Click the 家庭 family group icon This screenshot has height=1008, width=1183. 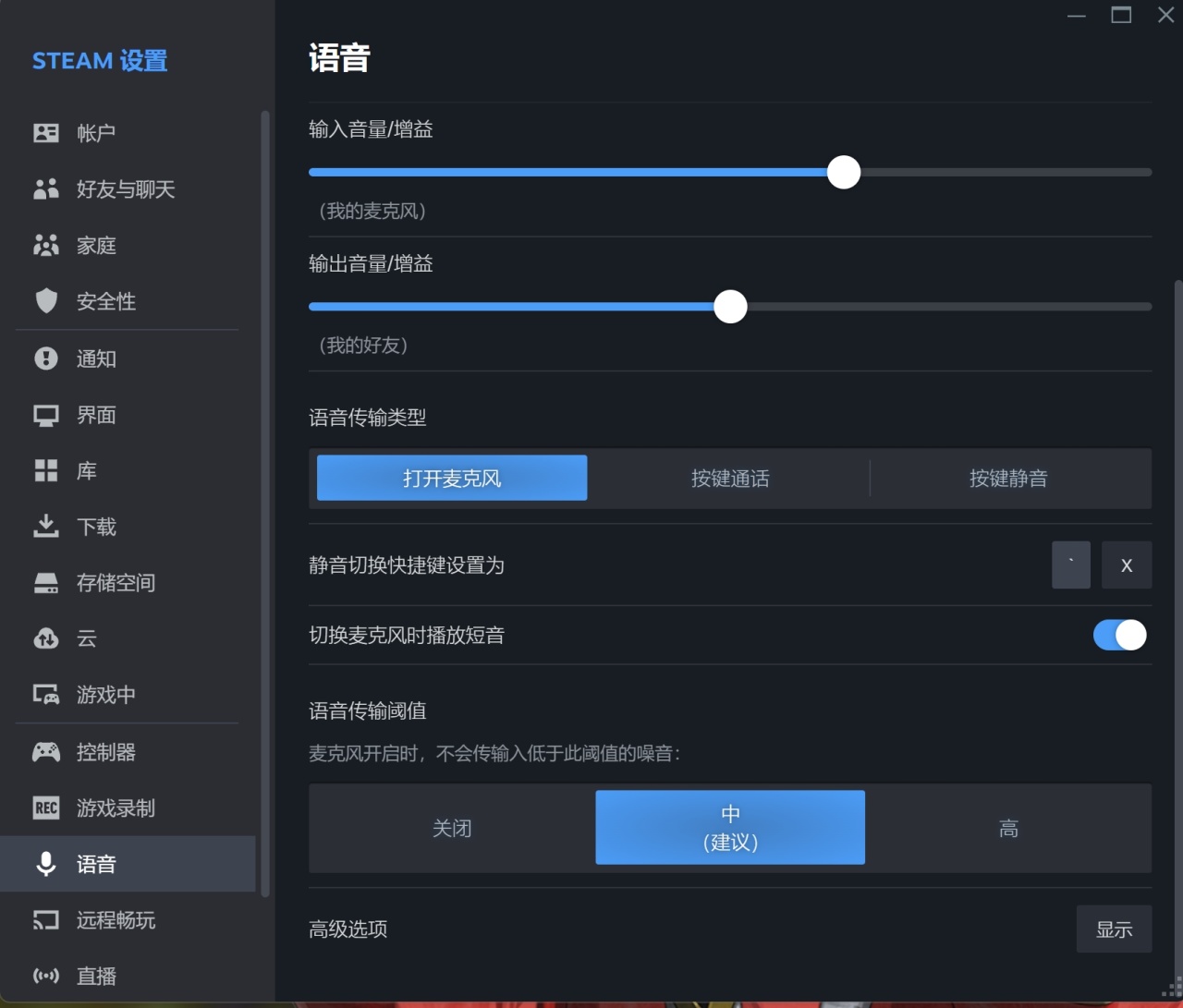[46, 245]
